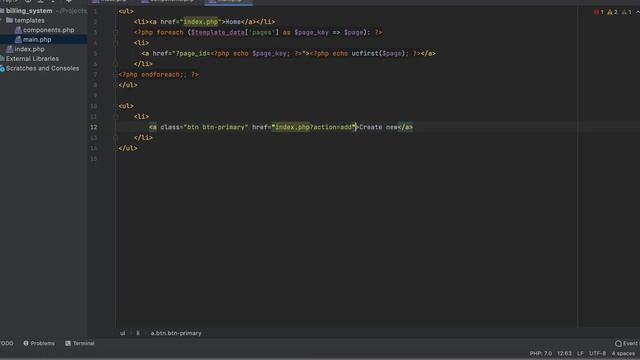
Task: Click the index.php file icon in tree
Action: 9,49
